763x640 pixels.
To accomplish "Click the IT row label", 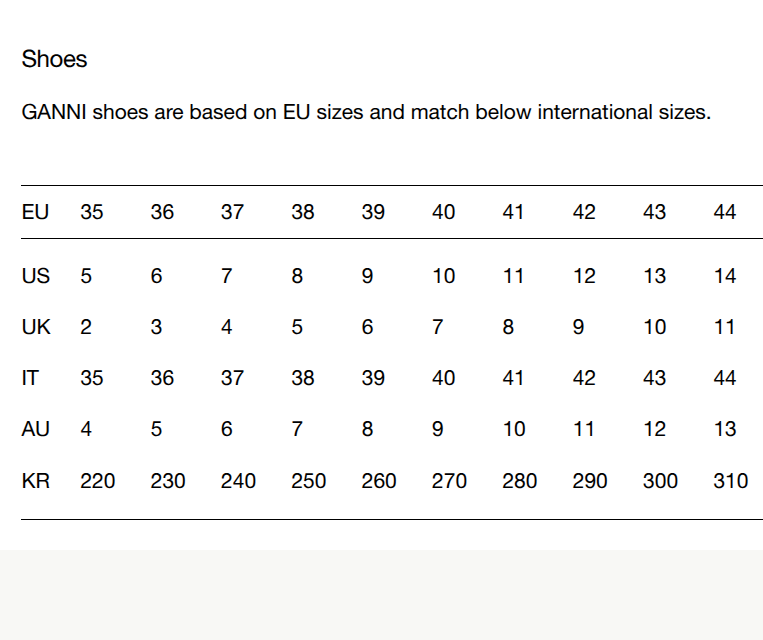I will 30,378.
